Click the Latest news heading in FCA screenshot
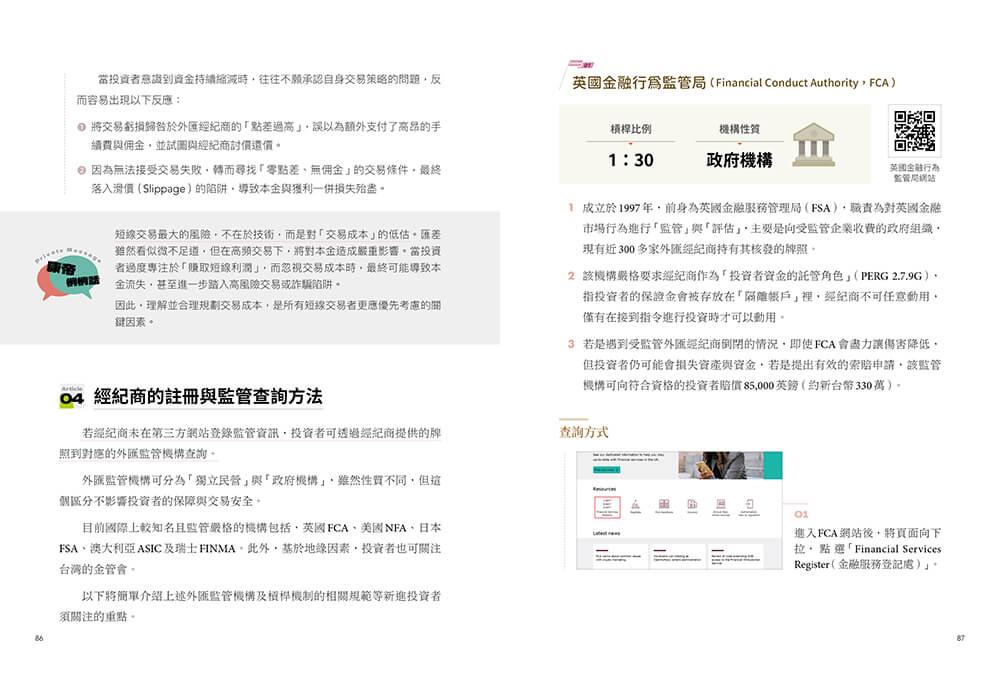This screenshot has height=677, width=1000. click(x=607, y=533)
